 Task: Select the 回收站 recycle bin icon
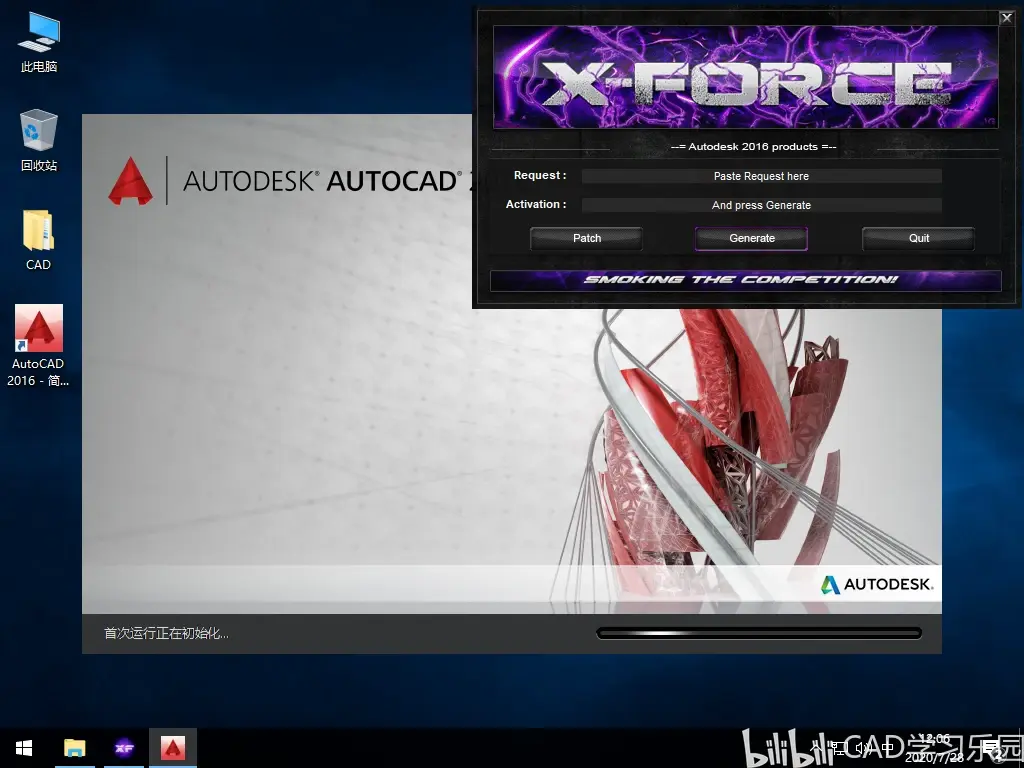(x=39, y=141)
